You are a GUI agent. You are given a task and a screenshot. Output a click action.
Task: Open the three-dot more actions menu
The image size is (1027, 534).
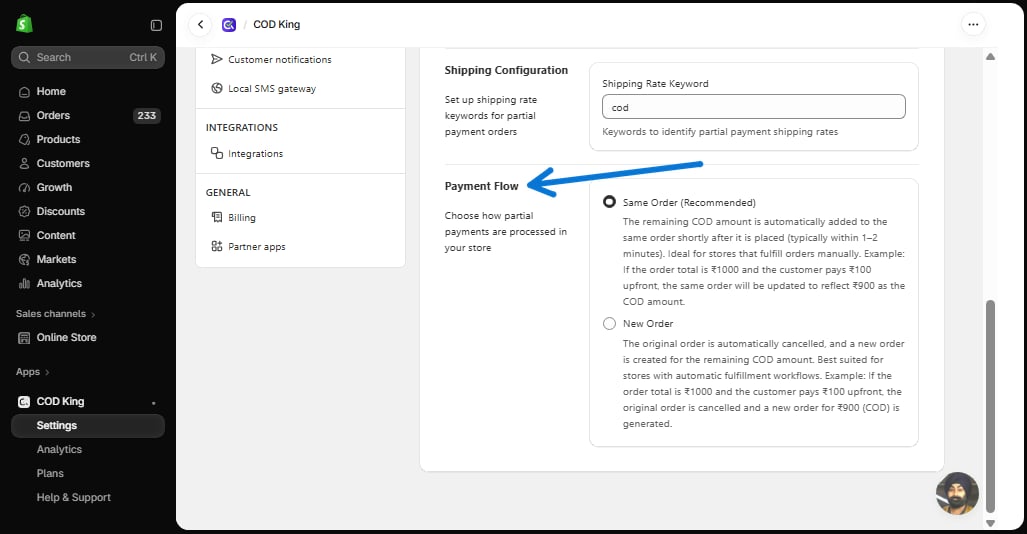pos(973,25)
